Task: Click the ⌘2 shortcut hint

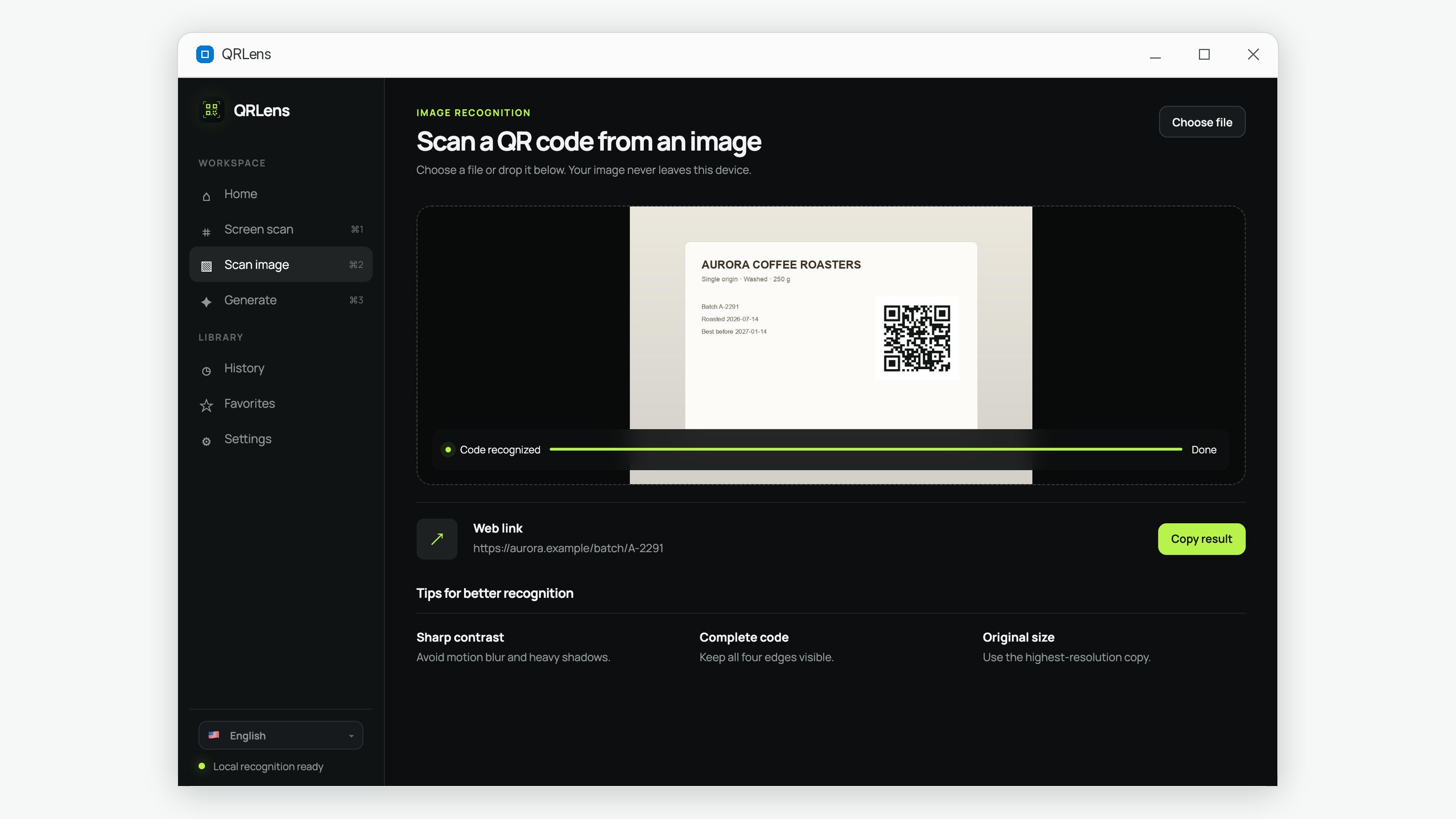Action: coord(356,264)
